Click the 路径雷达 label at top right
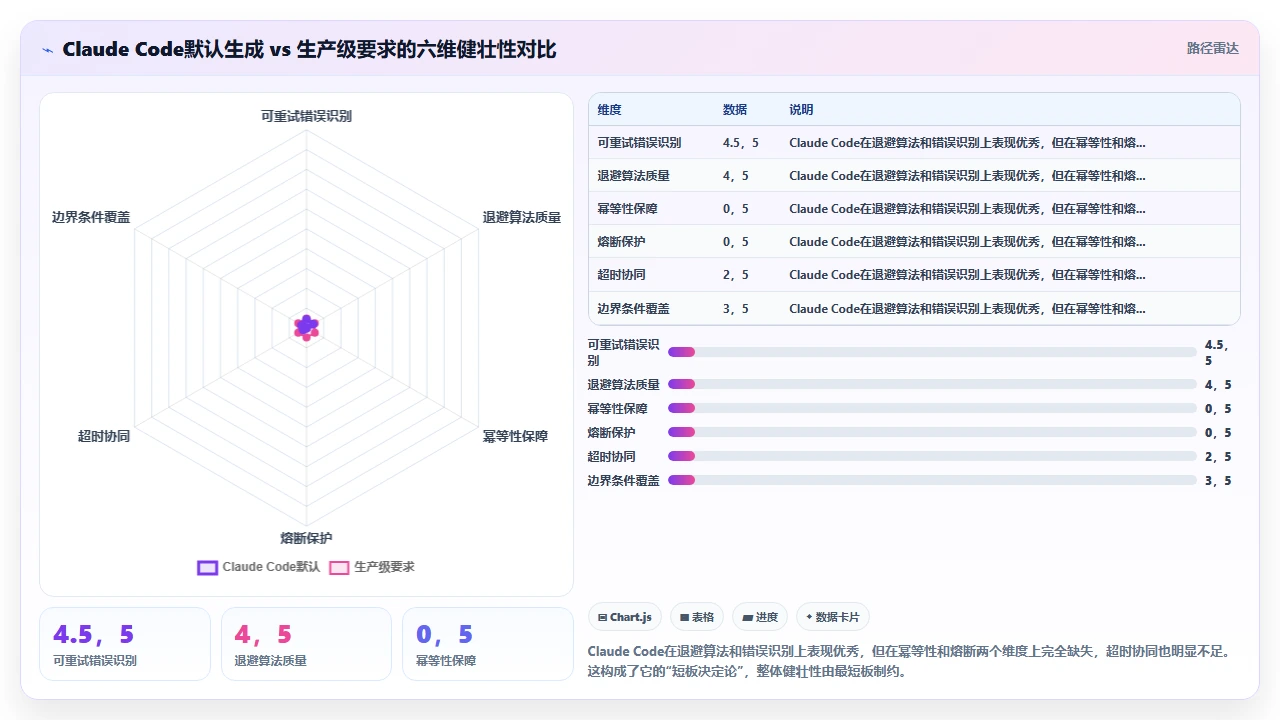The height and width of the screenshot is (720, 1280). [x=1212, y=48]
